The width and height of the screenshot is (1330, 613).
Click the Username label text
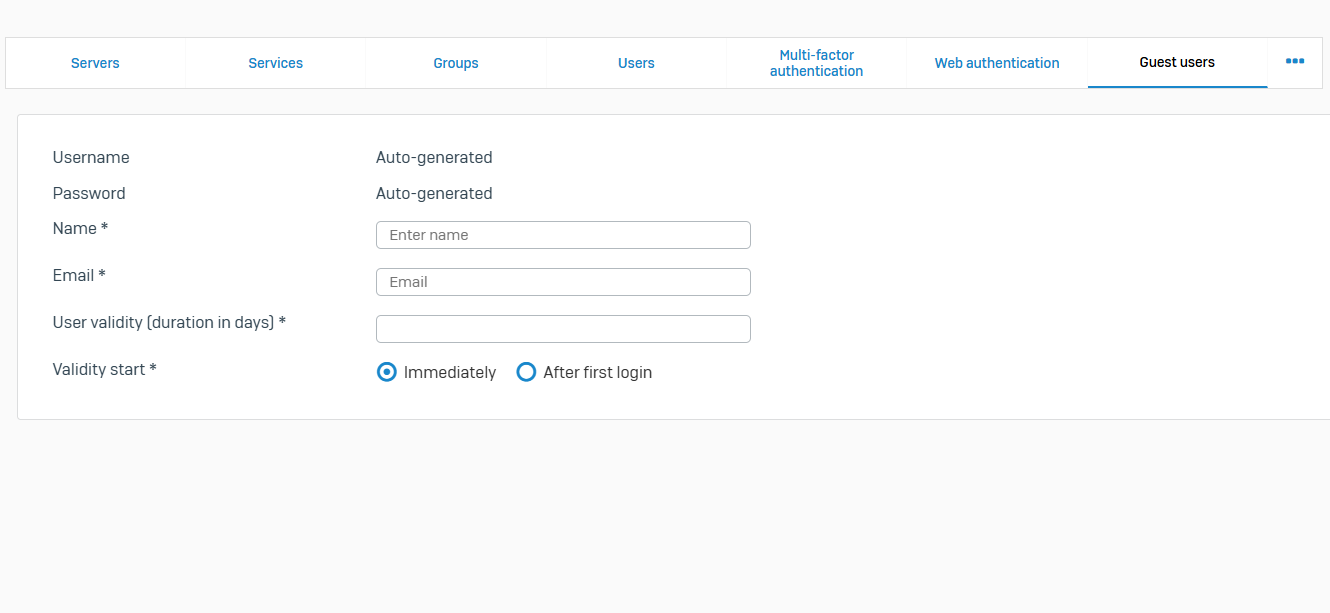91,157
